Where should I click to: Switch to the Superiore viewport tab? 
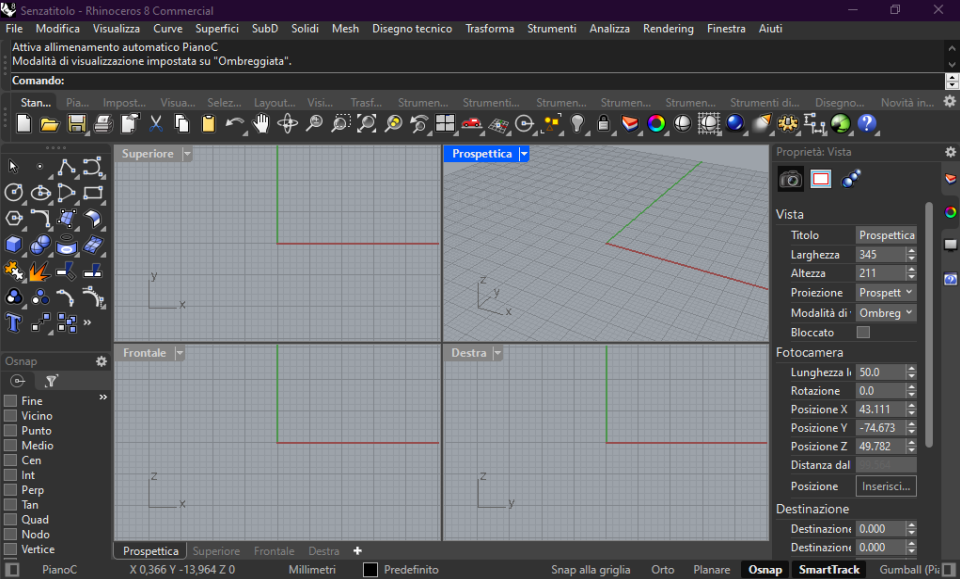coord(216,551)
